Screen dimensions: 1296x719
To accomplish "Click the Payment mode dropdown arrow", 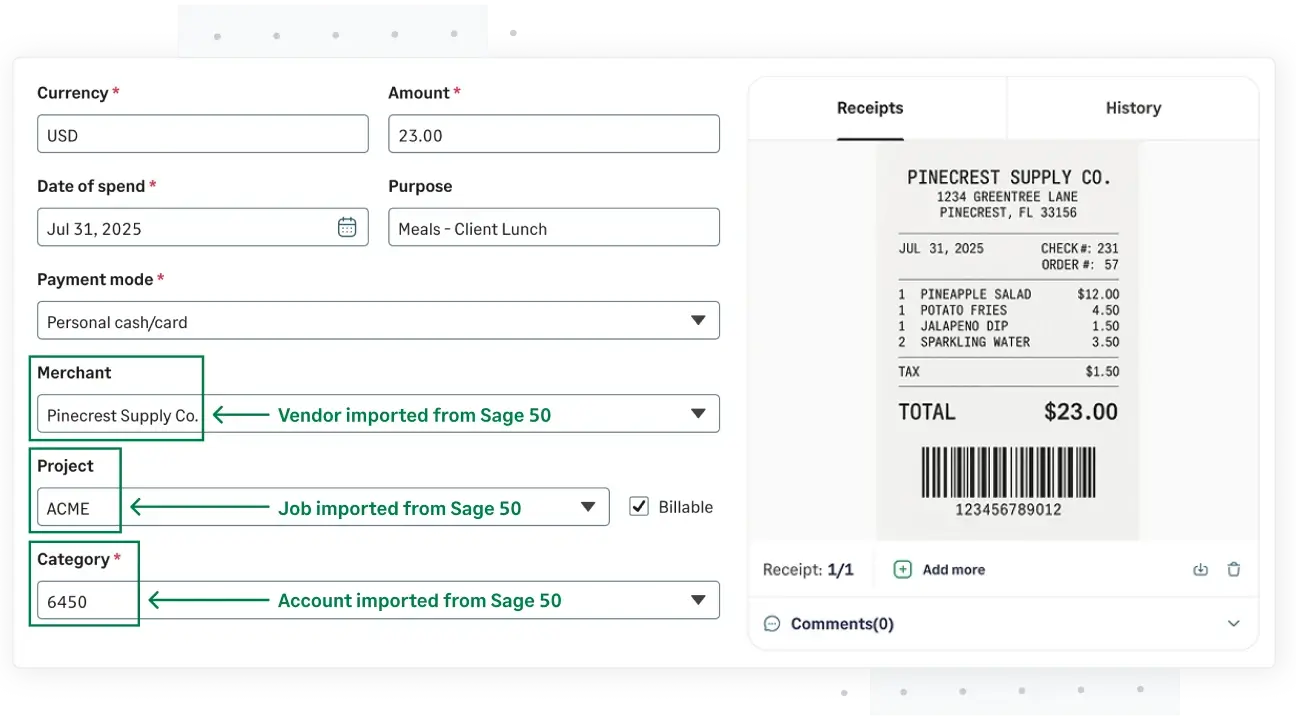I will click(x=699, y=320).
